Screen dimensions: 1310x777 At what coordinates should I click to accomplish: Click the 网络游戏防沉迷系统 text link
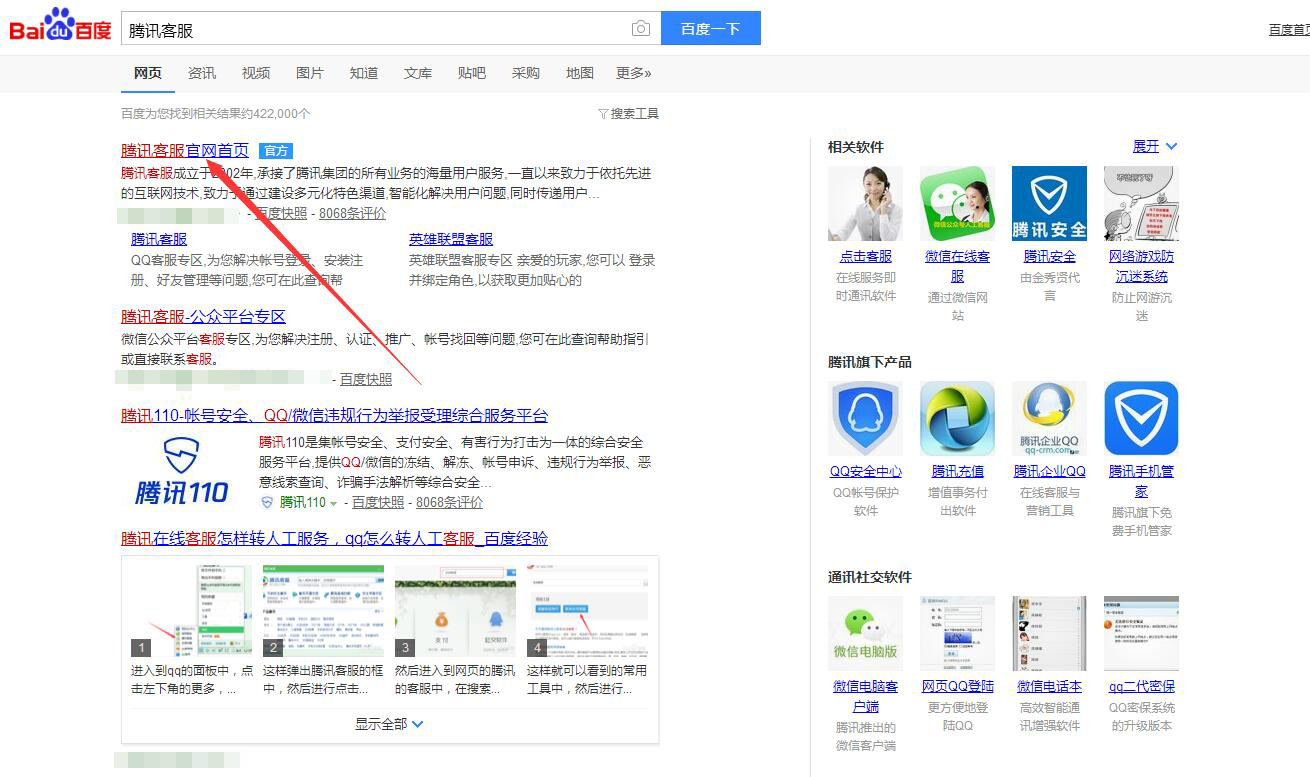pos(1141,266)
